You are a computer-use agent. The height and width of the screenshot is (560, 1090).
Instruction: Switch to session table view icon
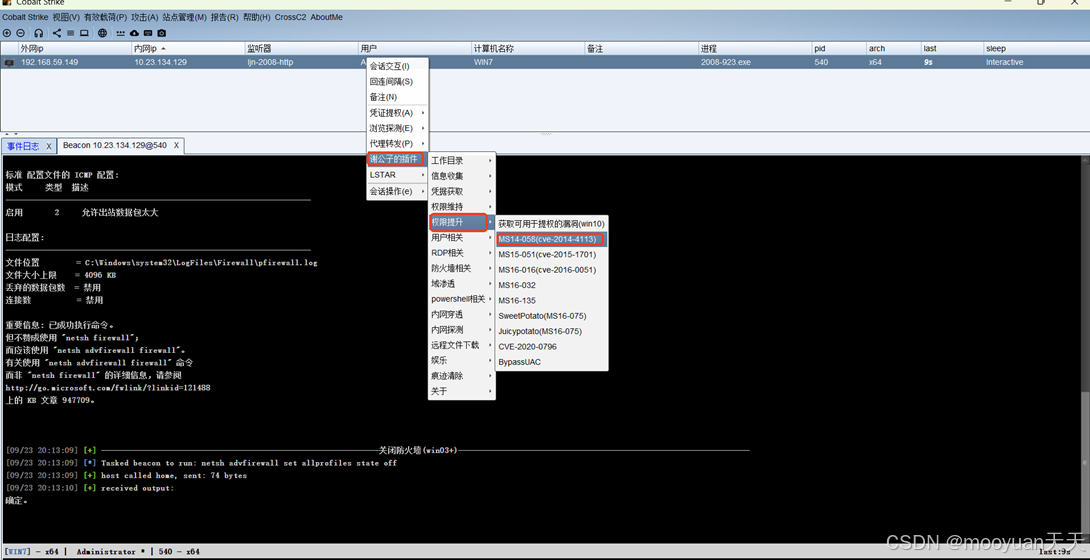tap(70, 33)
